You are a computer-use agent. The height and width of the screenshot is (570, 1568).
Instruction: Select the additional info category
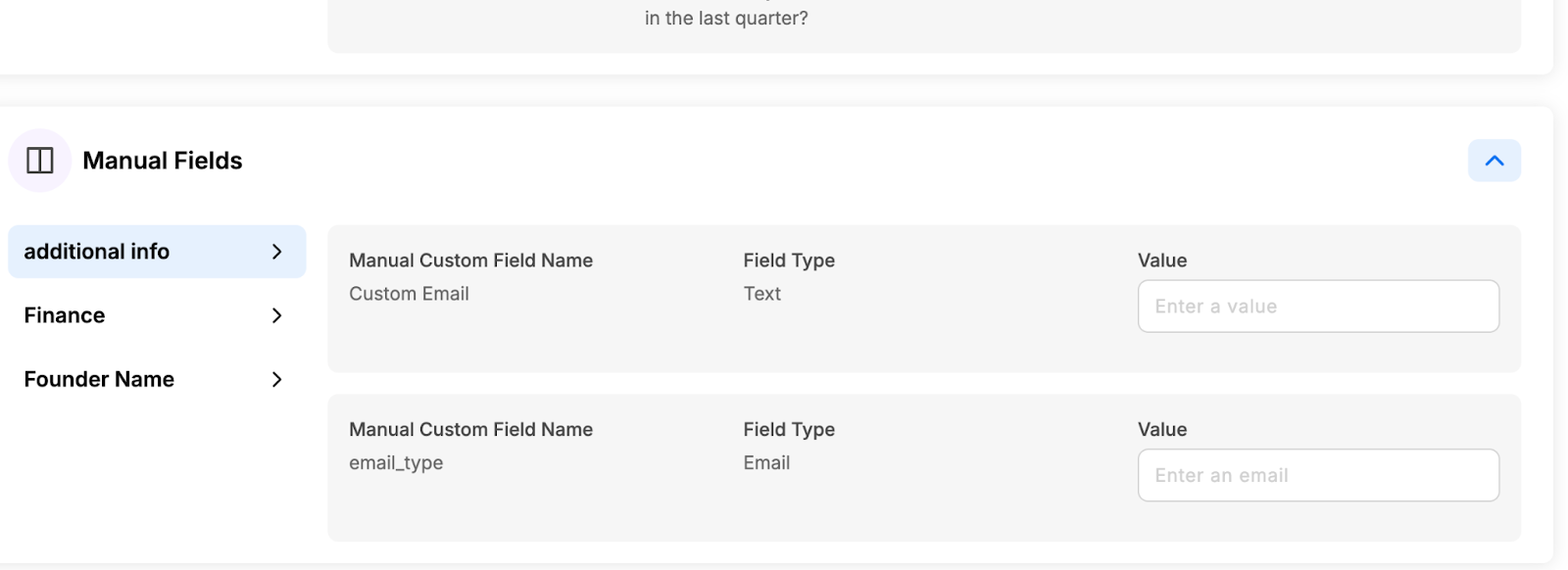click(157, 252)
